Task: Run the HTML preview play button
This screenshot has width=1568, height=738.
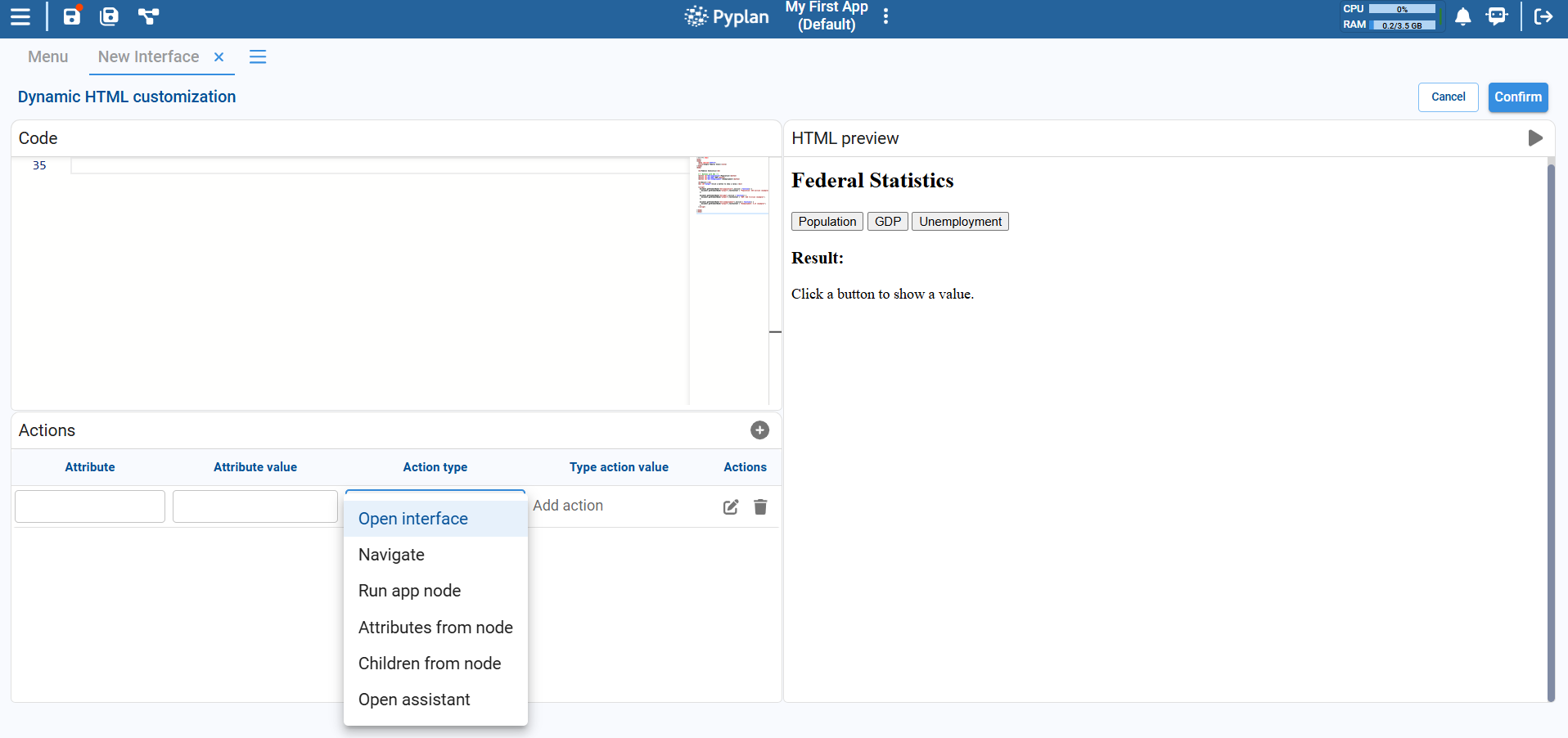Action: pos(1535,138)
